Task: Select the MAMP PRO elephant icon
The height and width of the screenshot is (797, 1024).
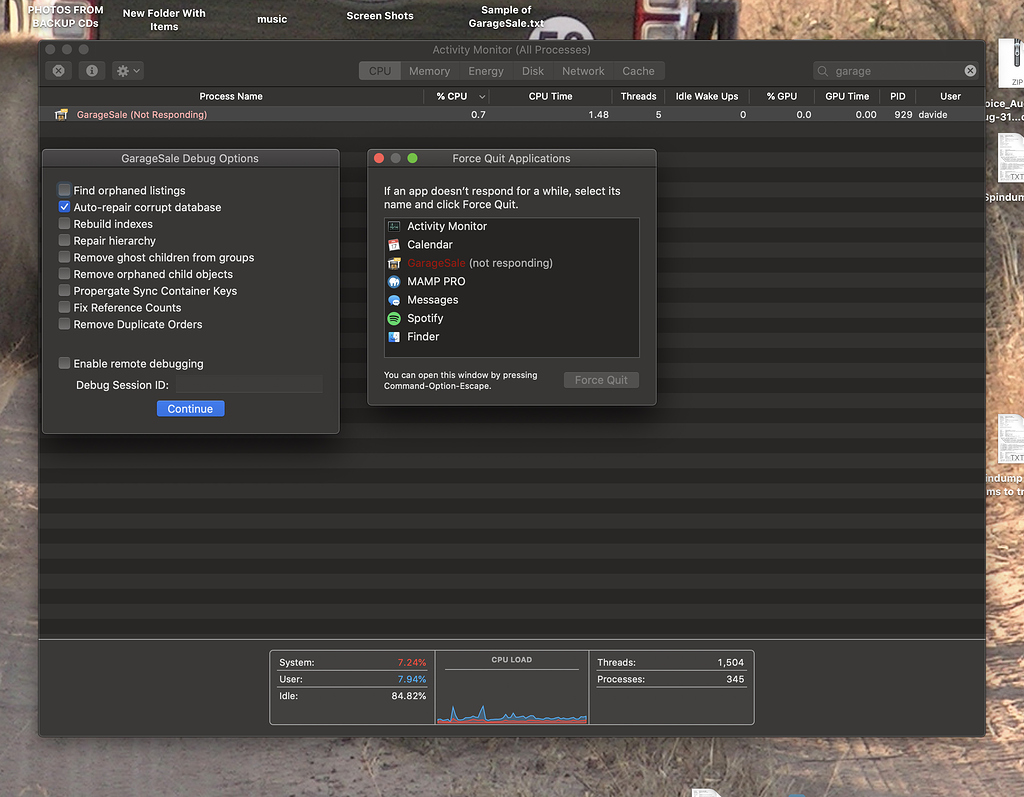Action: (x=394, y=282)
